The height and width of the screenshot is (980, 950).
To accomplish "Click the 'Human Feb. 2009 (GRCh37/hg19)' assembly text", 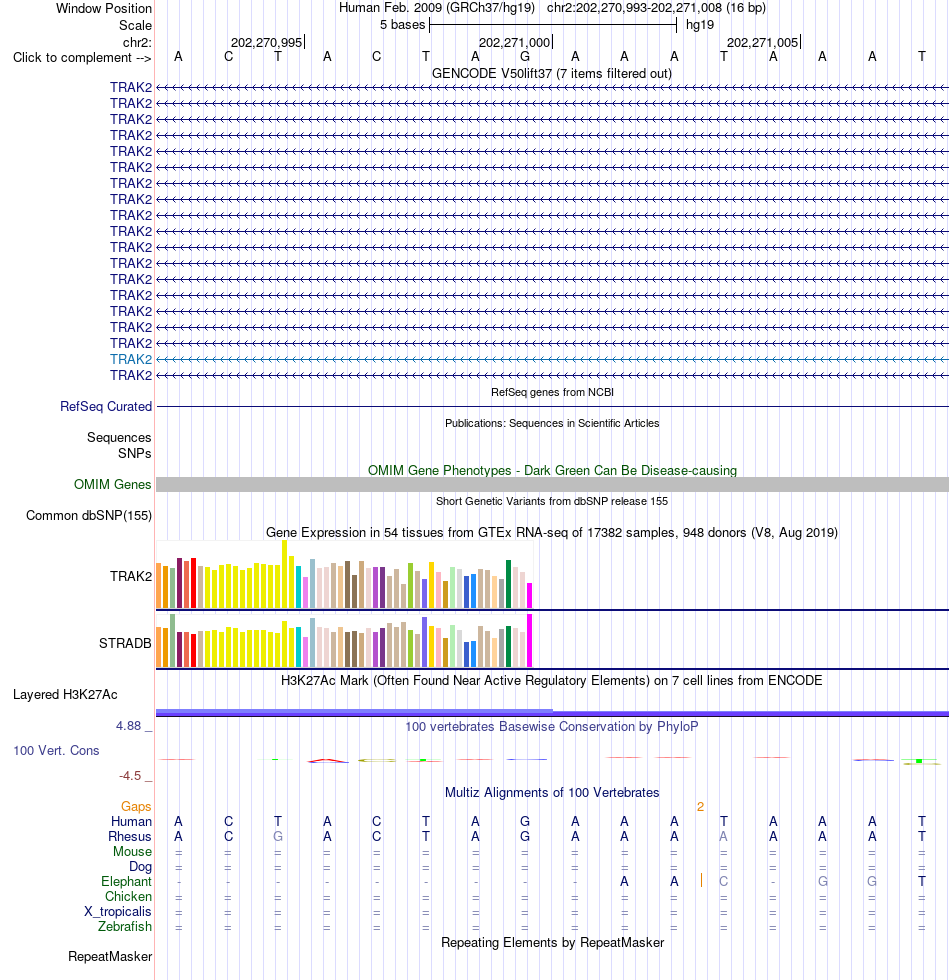I will coord(437,8).
